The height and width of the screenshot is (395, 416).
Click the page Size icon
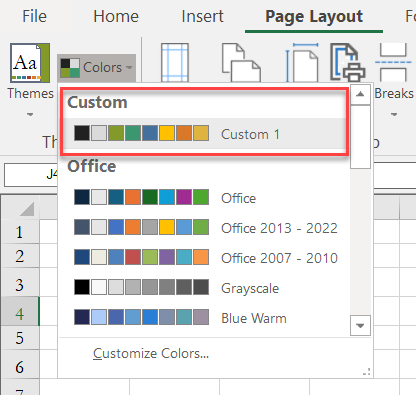tap(302, 62)
